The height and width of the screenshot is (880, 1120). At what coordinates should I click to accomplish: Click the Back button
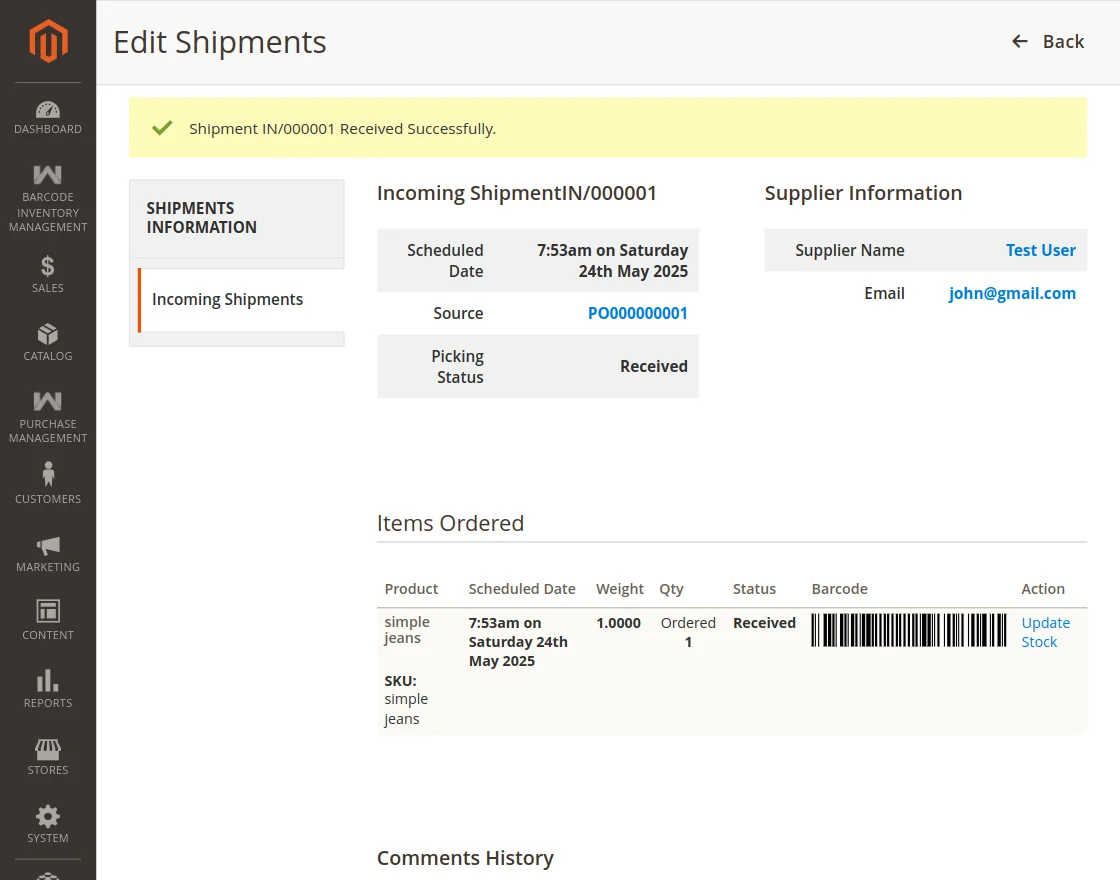click(x=1046, y=41)
